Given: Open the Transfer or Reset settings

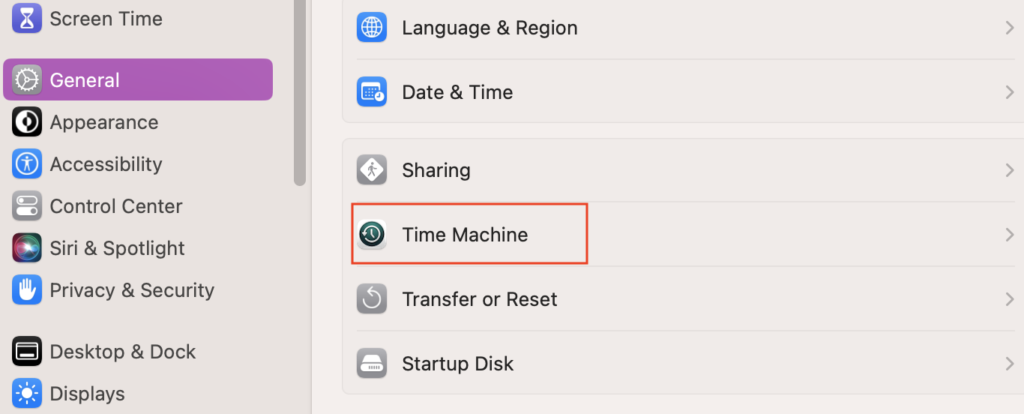Looking at the screenshot, I should point(479,299).
